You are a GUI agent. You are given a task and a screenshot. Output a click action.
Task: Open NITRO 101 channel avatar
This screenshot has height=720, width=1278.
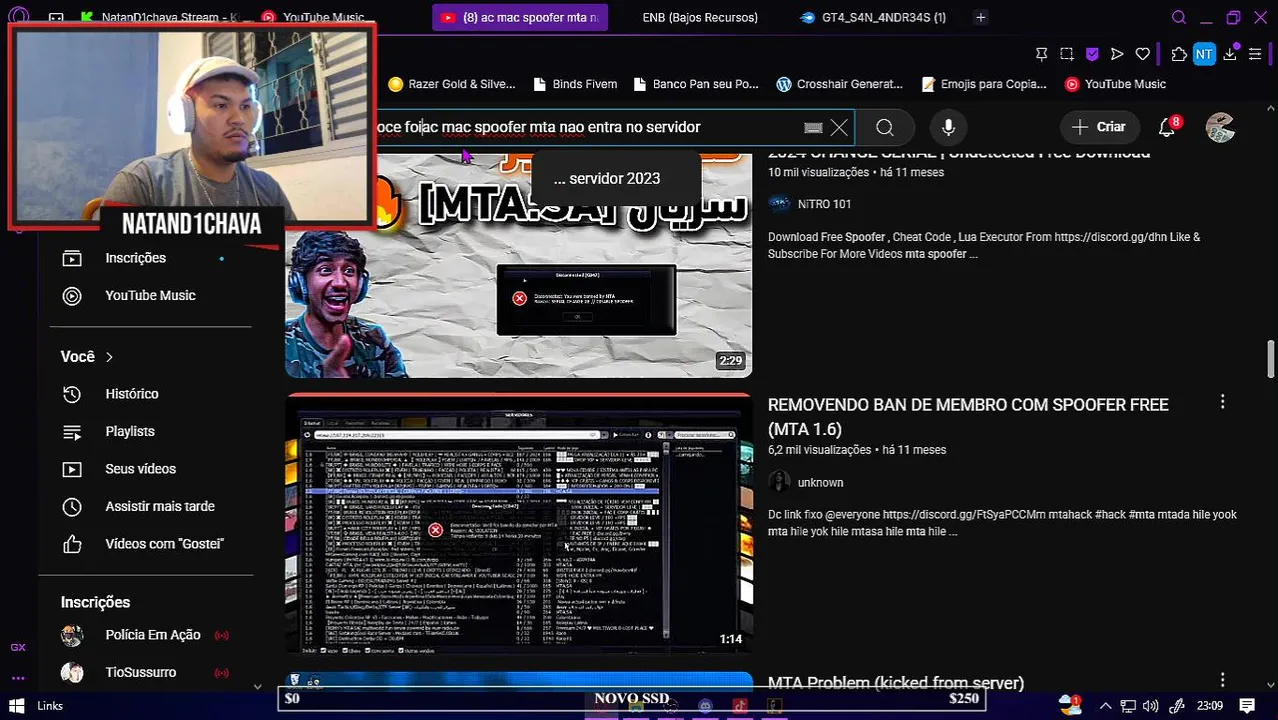pos(779,204)
